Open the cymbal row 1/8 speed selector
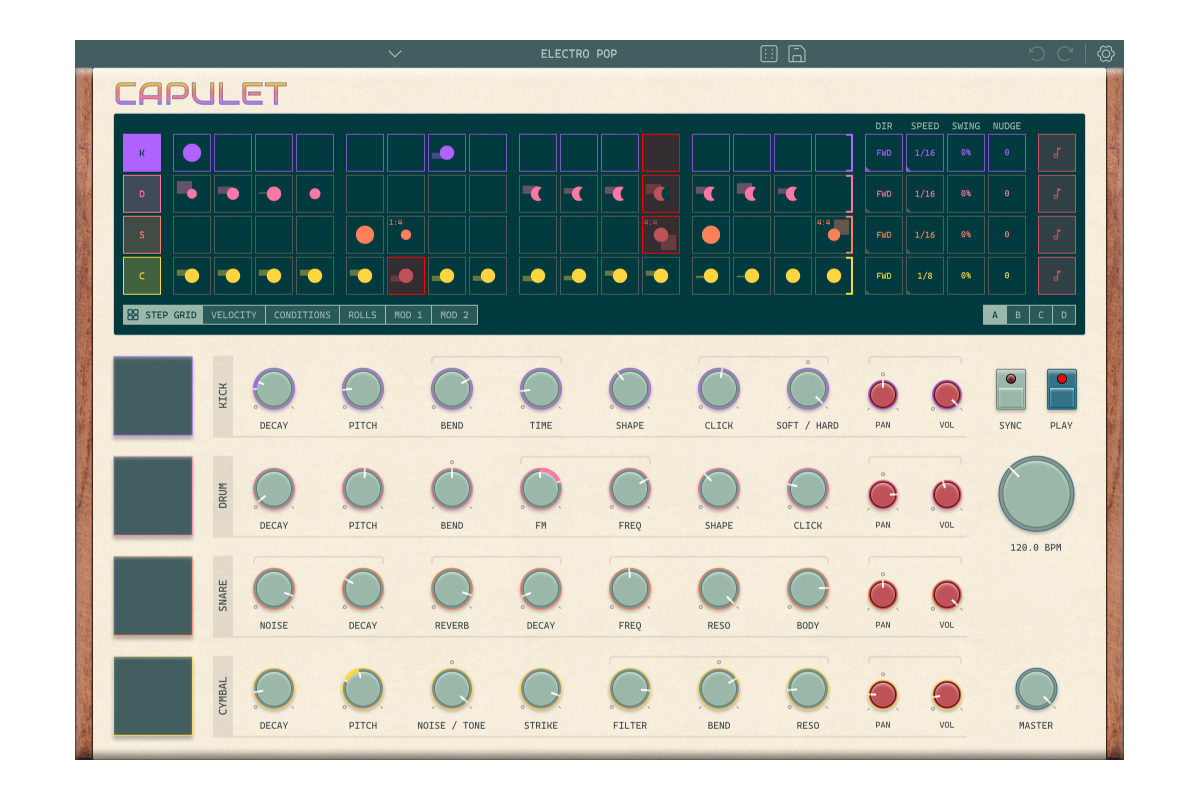 [x=925, y=276]
